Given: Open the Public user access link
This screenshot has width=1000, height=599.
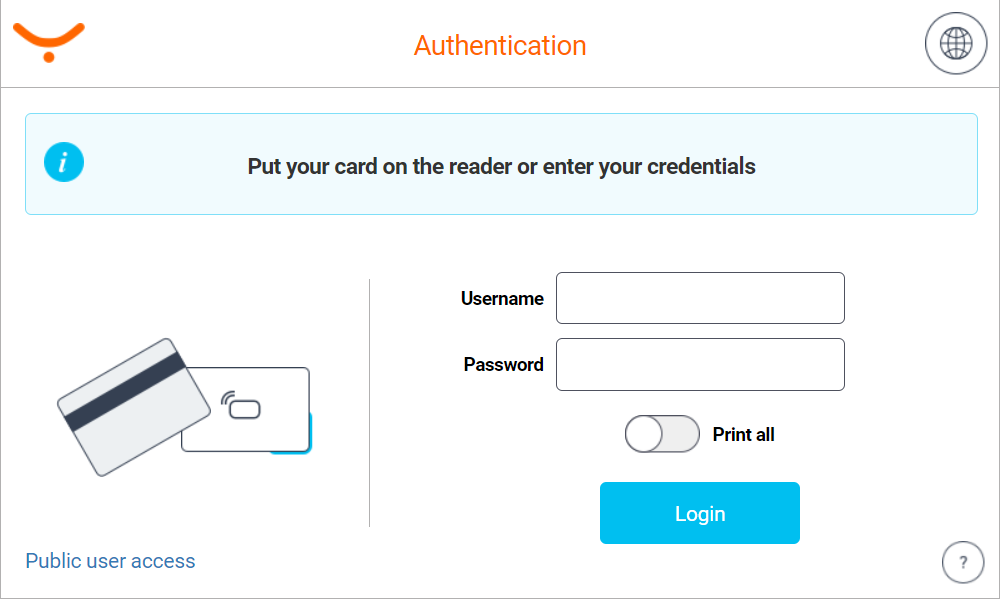Looking at the screenshot, I should tap(110, 561).
